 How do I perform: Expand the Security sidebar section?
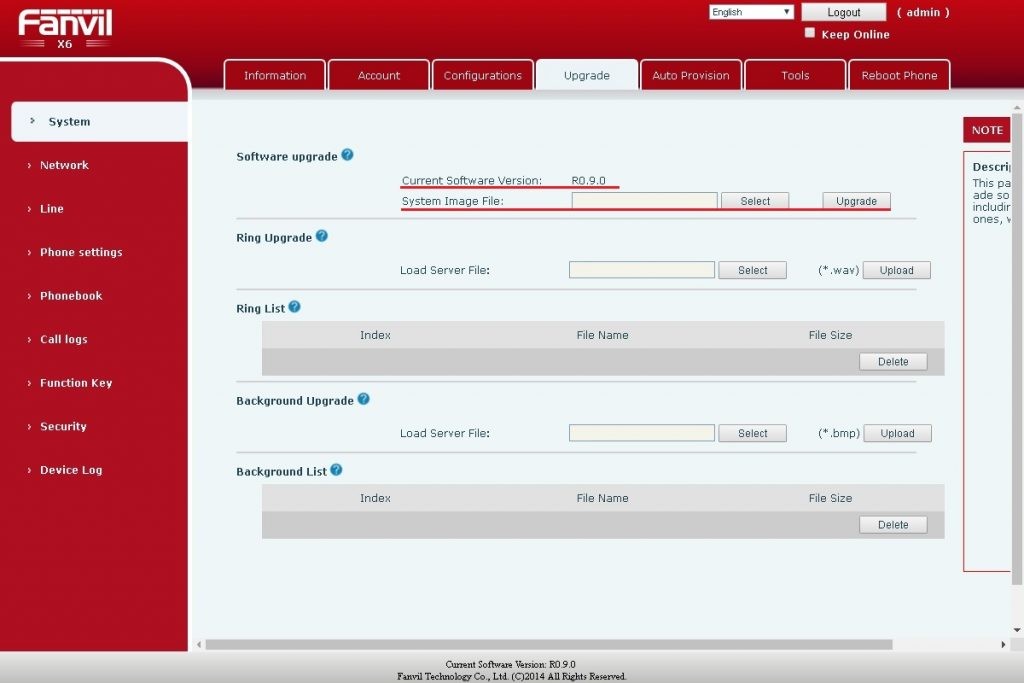pos(63,426)
